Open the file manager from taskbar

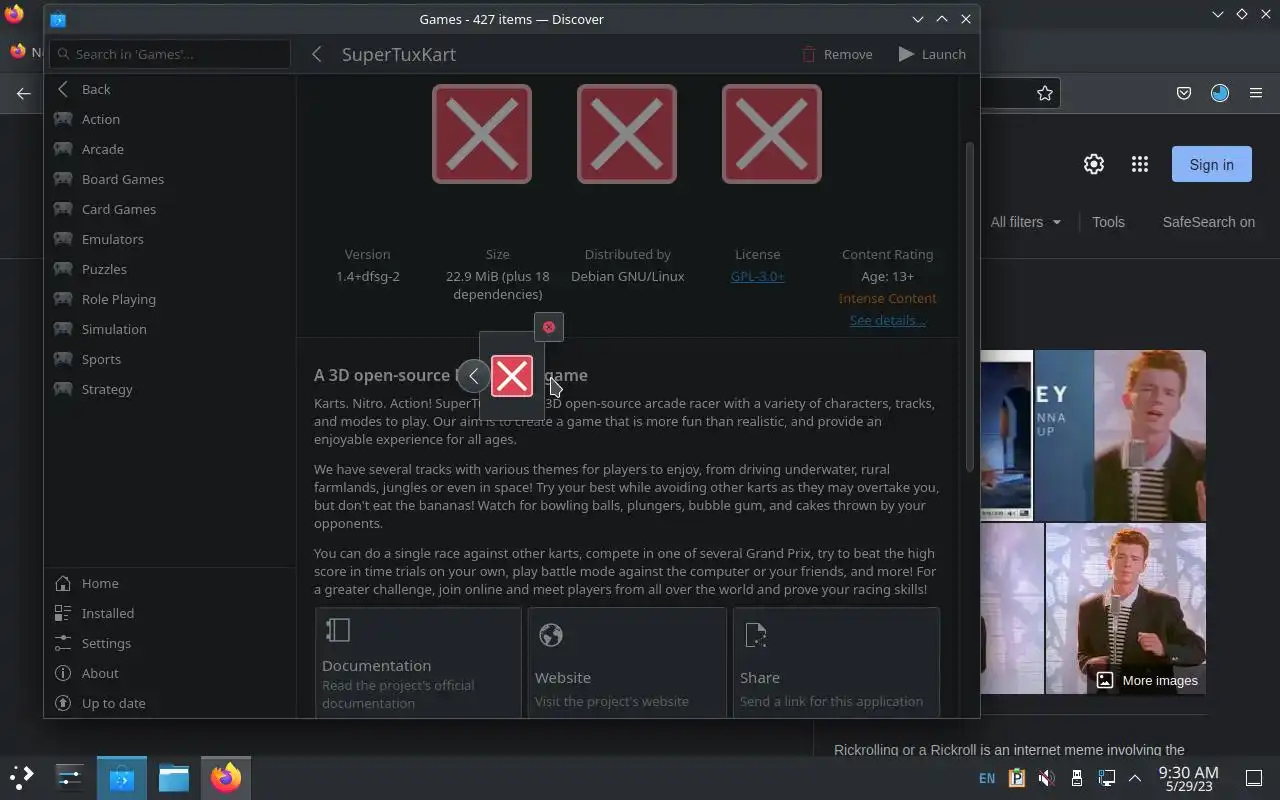pyautogui.click(x=173, y=777)
